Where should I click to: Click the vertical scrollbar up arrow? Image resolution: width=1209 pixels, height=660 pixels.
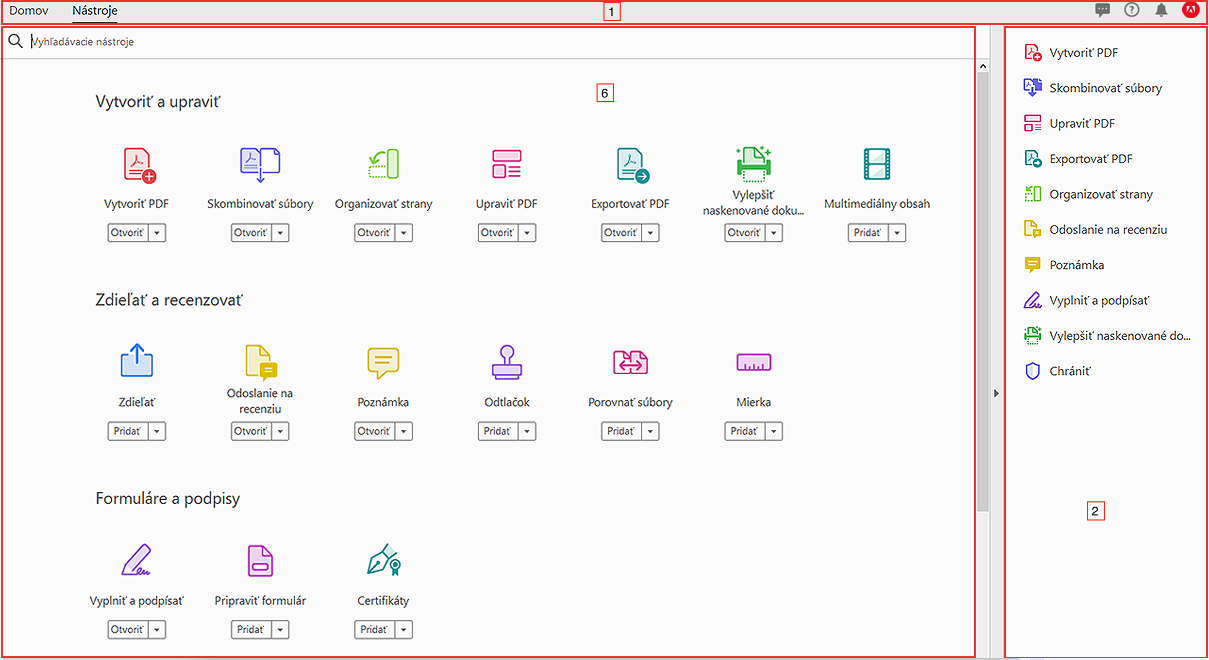pos(983,66)
